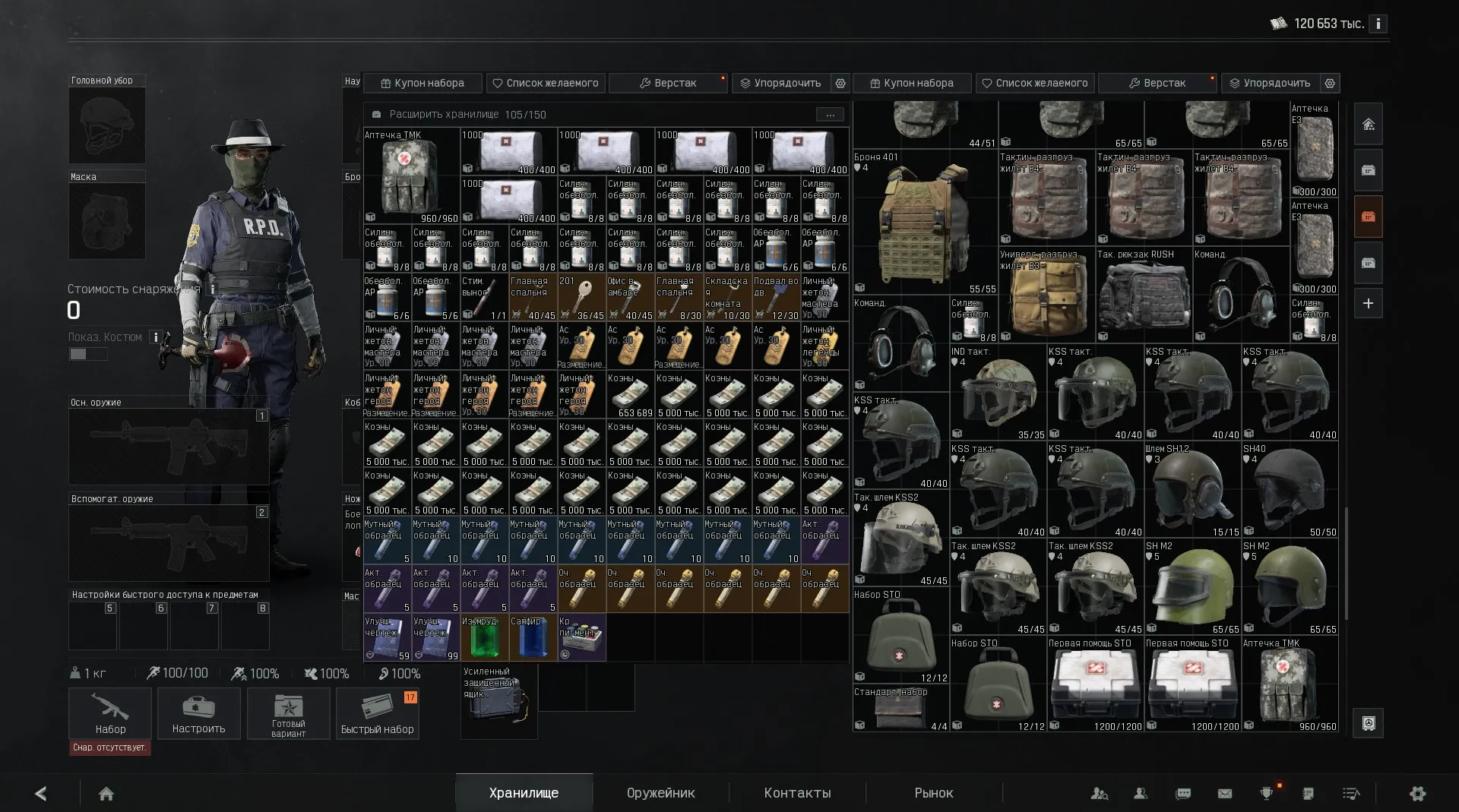Click the safe icon at bottom of right sidebar
The image size is (1459, 812).
click(1368, 723)
